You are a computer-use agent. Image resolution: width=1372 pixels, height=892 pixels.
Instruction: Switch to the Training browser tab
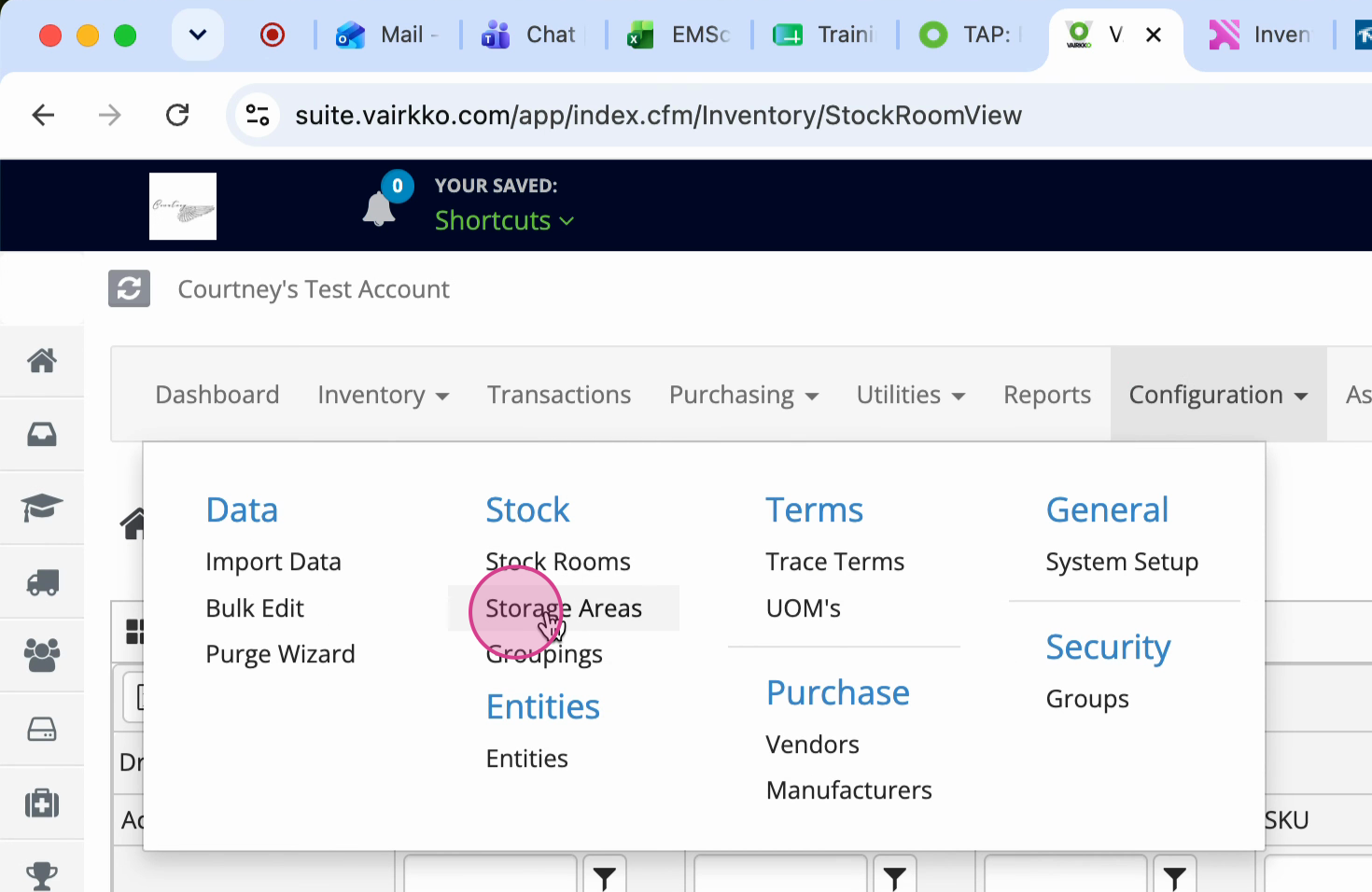tap(825, 35)
